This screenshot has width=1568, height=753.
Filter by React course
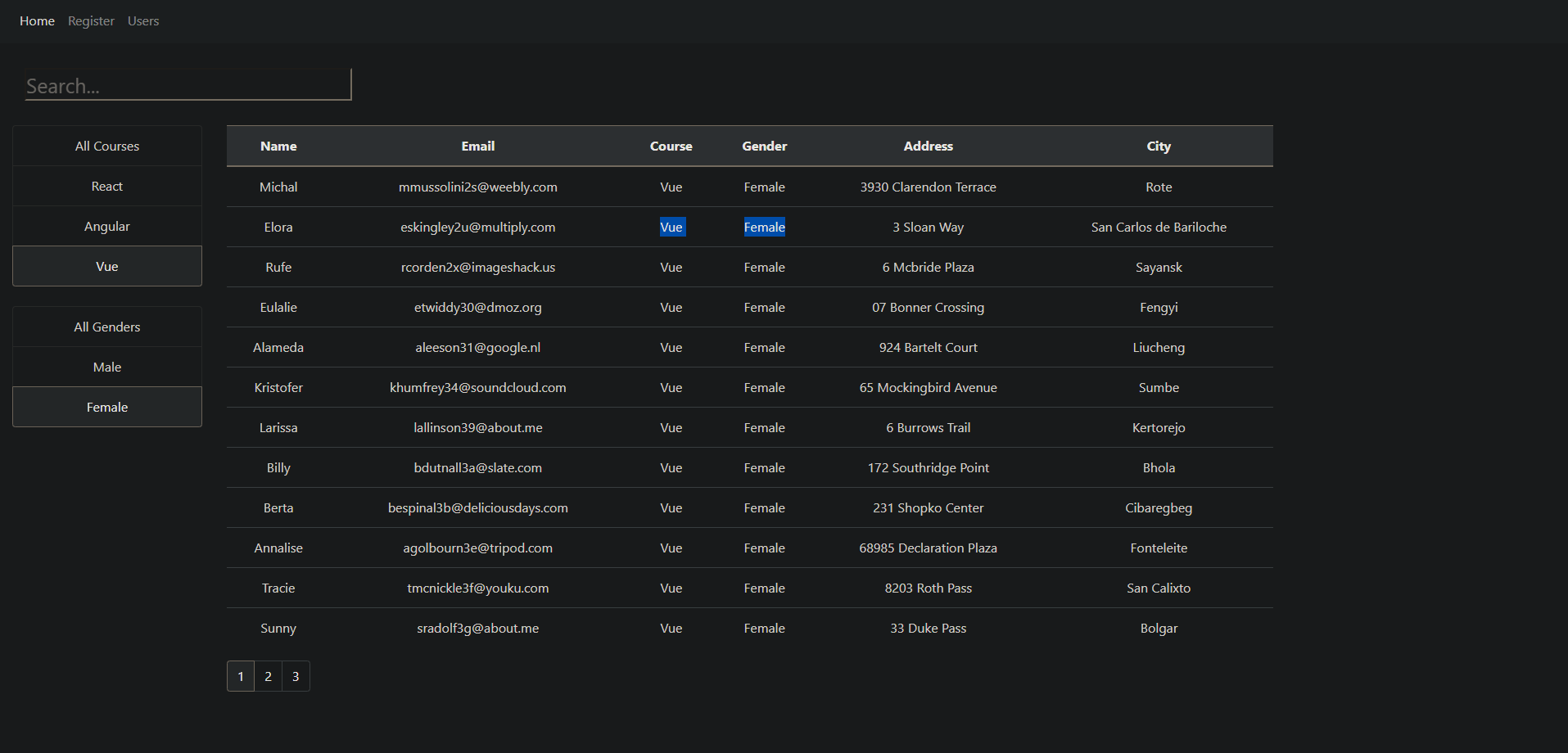click(107, 187)
